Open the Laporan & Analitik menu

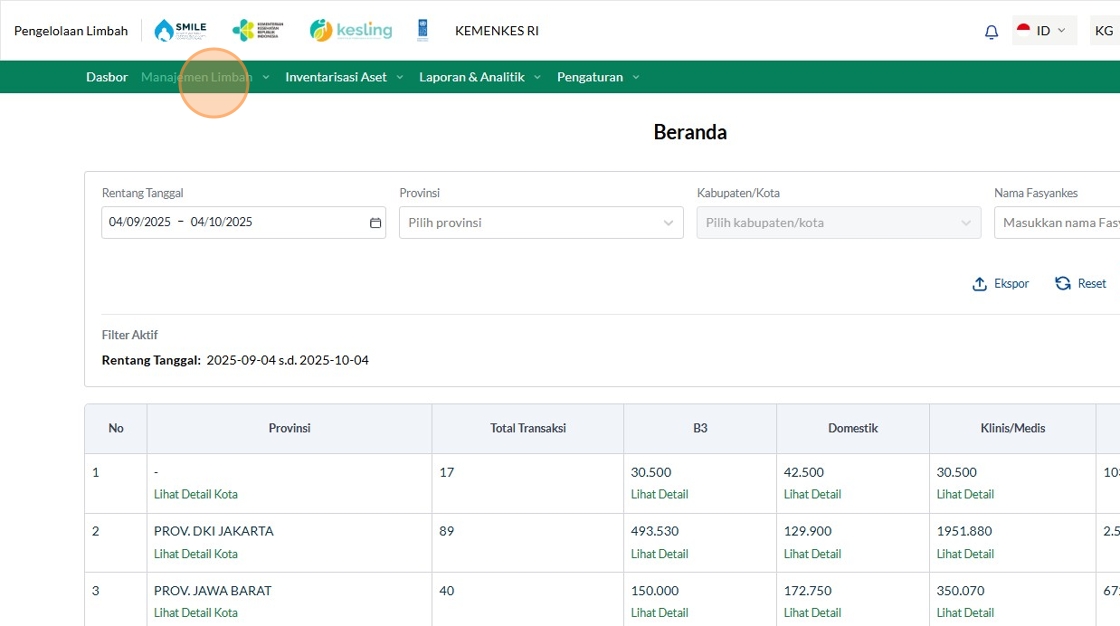pos(479,77)
